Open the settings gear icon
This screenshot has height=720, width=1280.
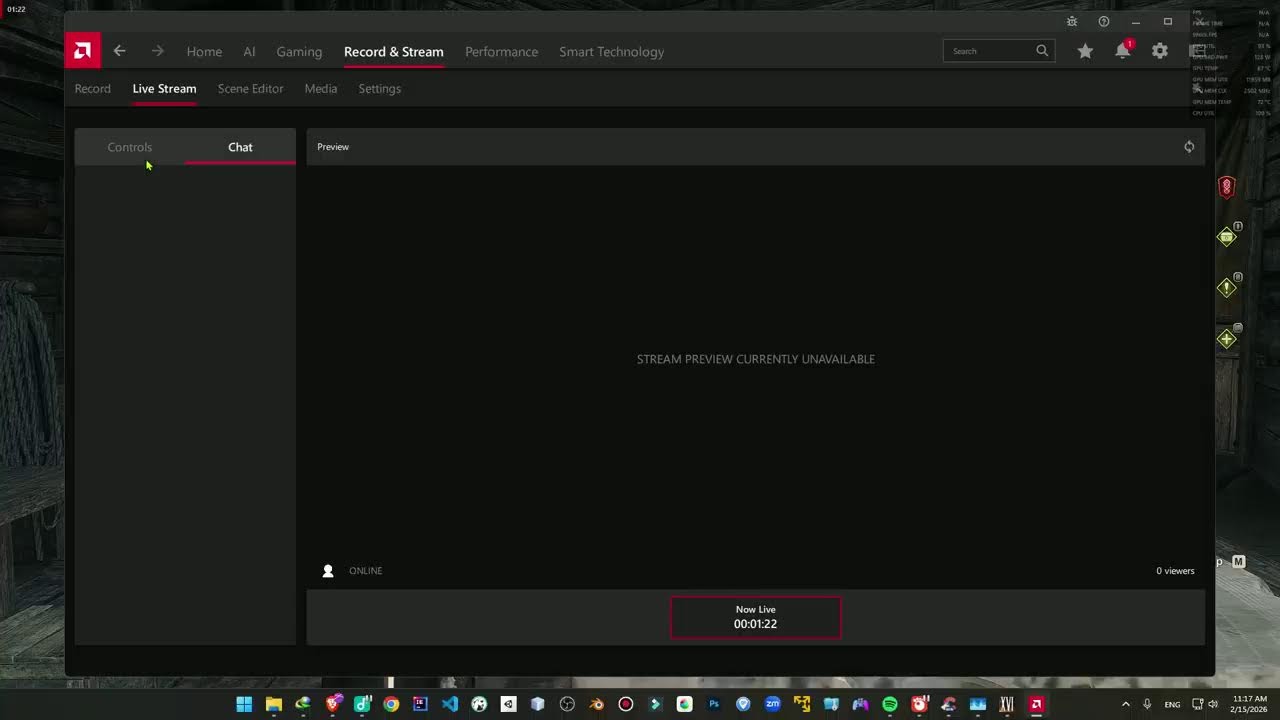click(x=1160, y=51)
